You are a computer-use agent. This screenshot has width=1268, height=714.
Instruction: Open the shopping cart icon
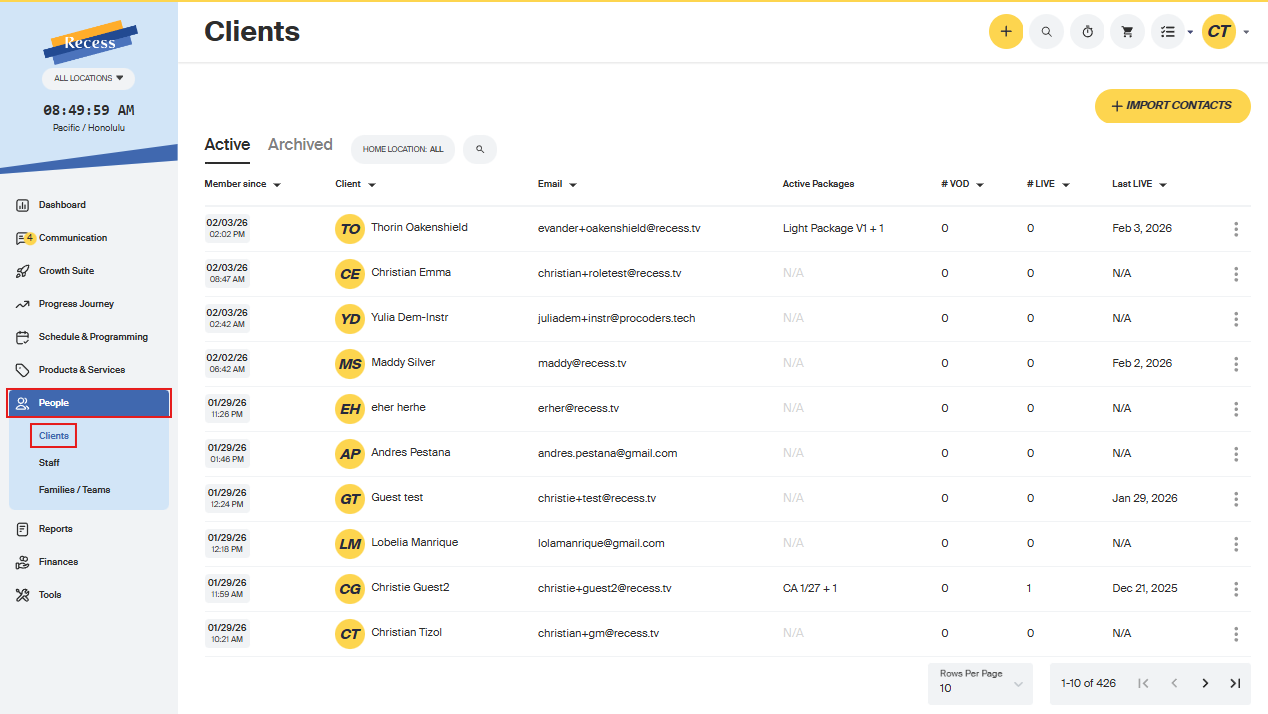point(1127,32)
